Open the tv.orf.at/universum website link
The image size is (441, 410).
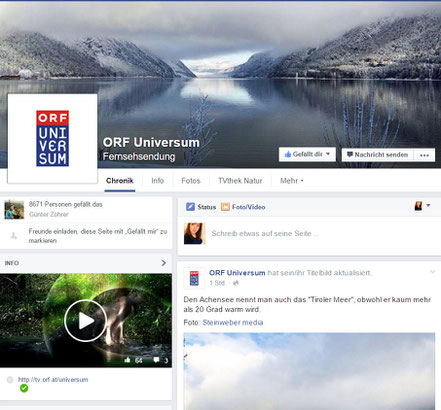click(x=53, y=379)
